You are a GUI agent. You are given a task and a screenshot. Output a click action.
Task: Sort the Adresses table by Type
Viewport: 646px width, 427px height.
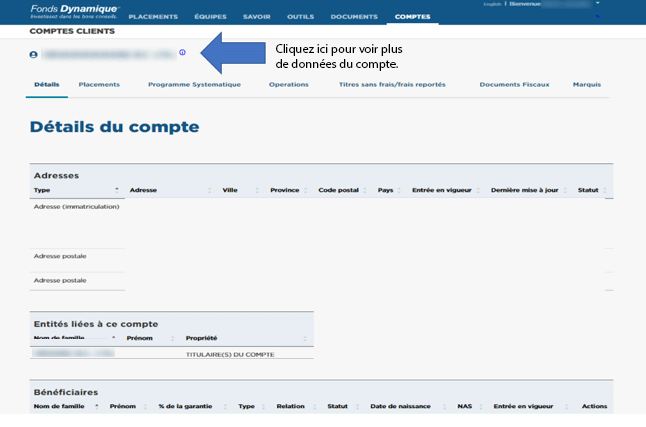117,190
